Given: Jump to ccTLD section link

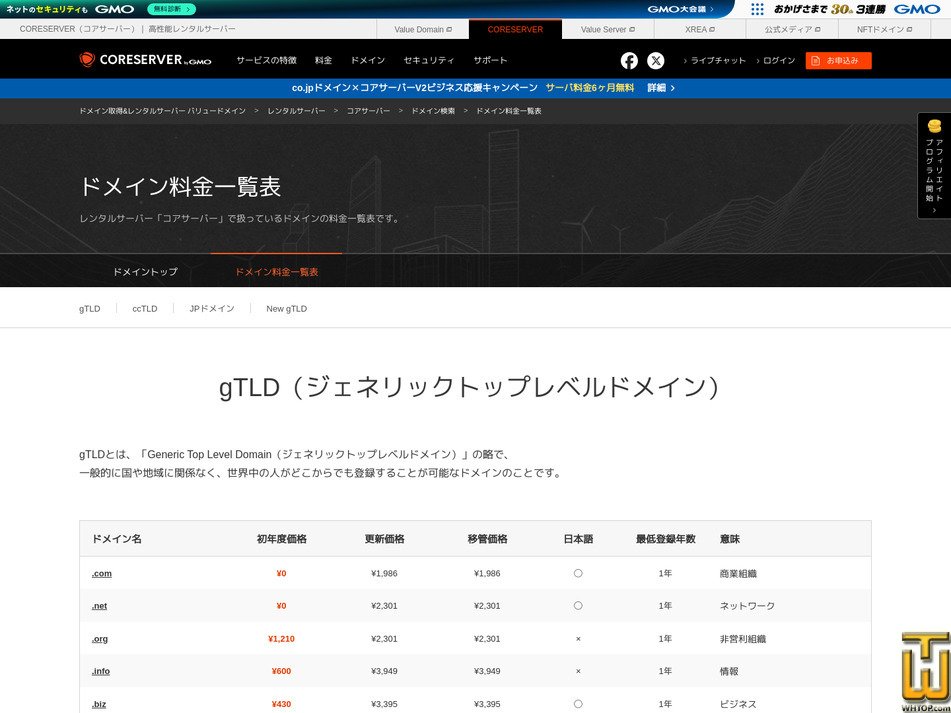Looking at the screenshot, I should coord(145,309).
